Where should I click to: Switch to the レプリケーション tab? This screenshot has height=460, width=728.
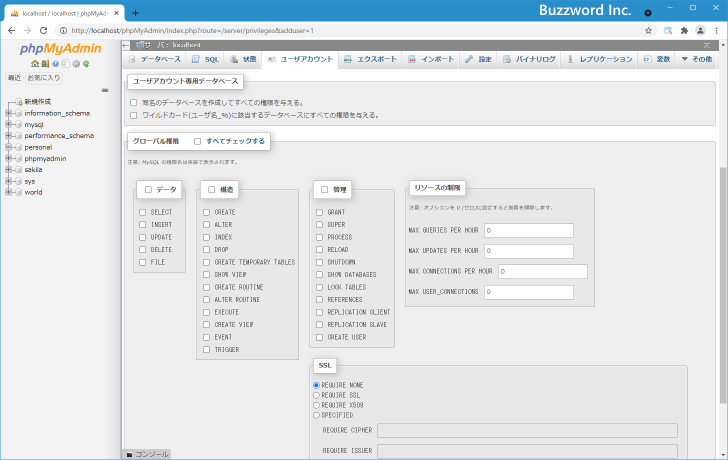click(599, 59)
